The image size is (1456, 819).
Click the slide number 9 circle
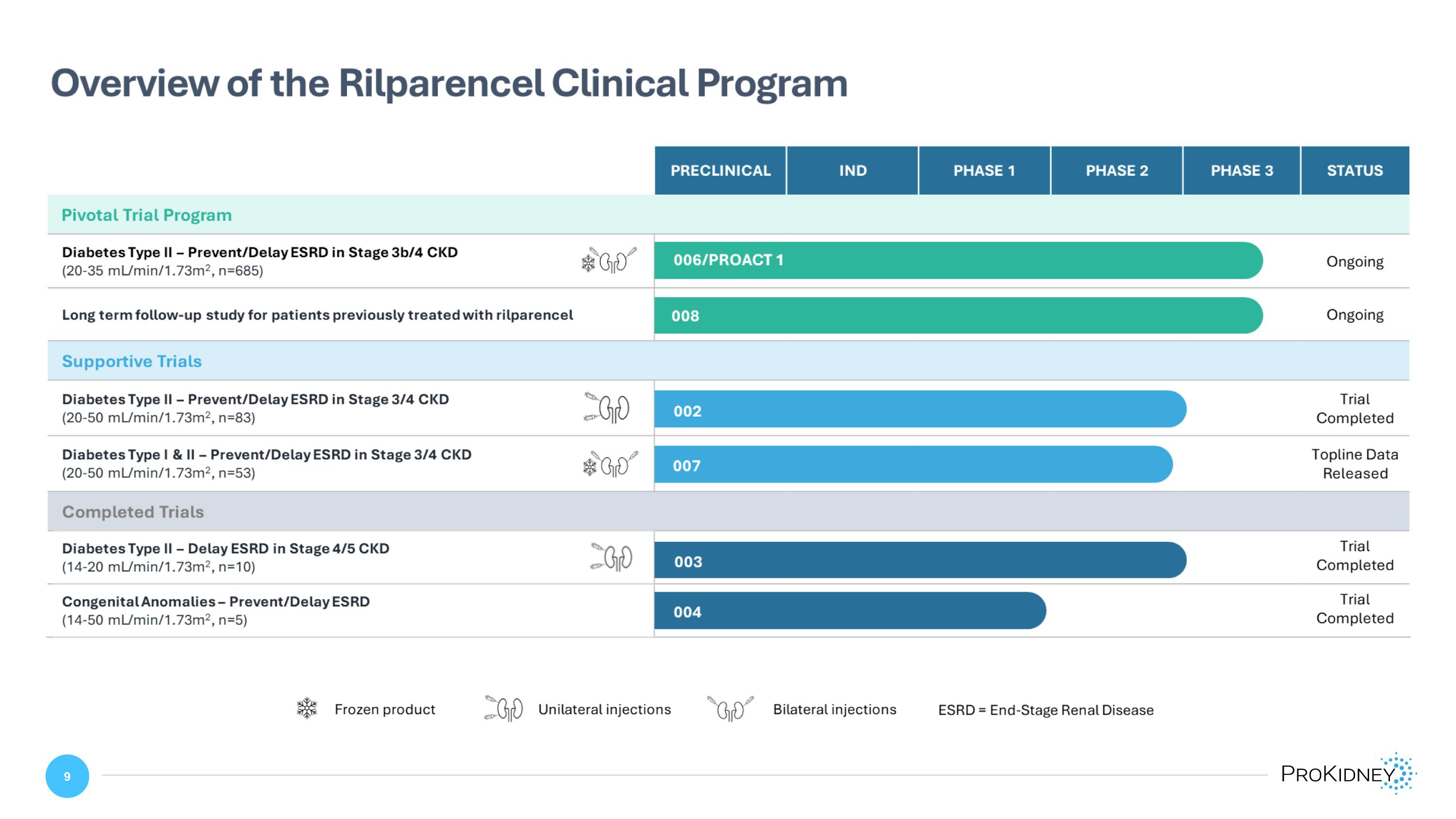(67, 776)
